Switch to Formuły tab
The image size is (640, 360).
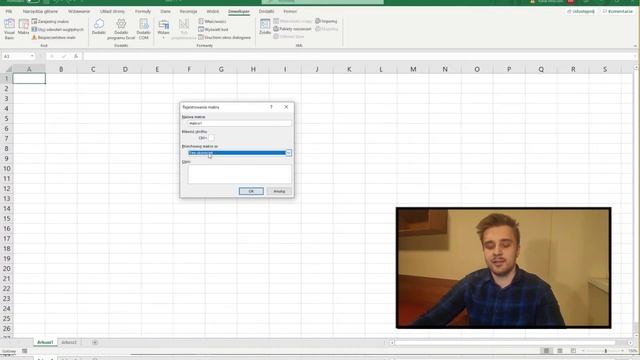pos(143,11)
